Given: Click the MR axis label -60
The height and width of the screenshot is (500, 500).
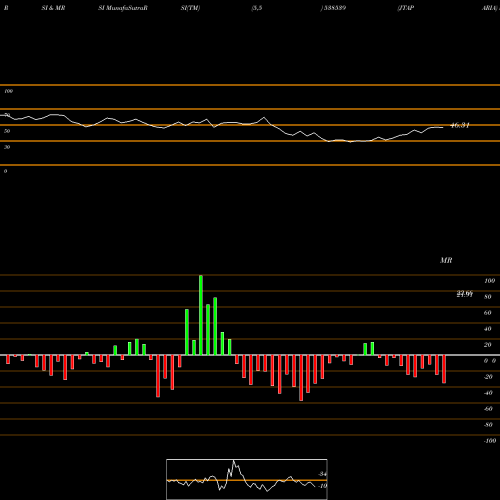Looking at the screenshot, I should pyautogui.click(x=488, y=409).
